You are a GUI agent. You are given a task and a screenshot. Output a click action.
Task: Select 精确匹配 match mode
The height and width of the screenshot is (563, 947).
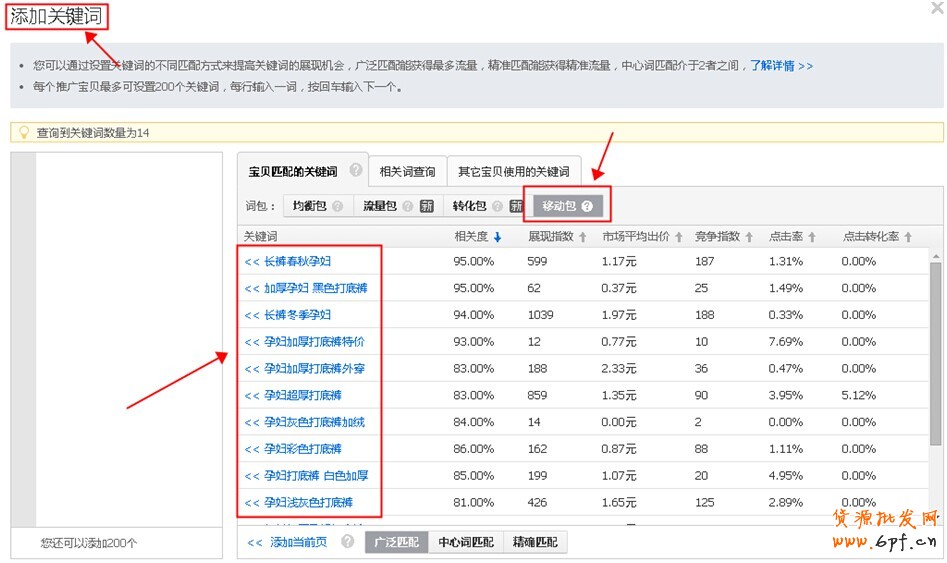[535, 542]
